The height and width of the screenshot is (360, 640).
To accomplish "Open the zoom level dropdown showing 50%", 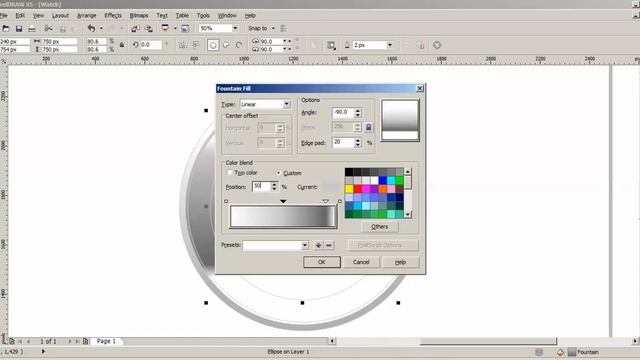I will click(x=235, y=28).
